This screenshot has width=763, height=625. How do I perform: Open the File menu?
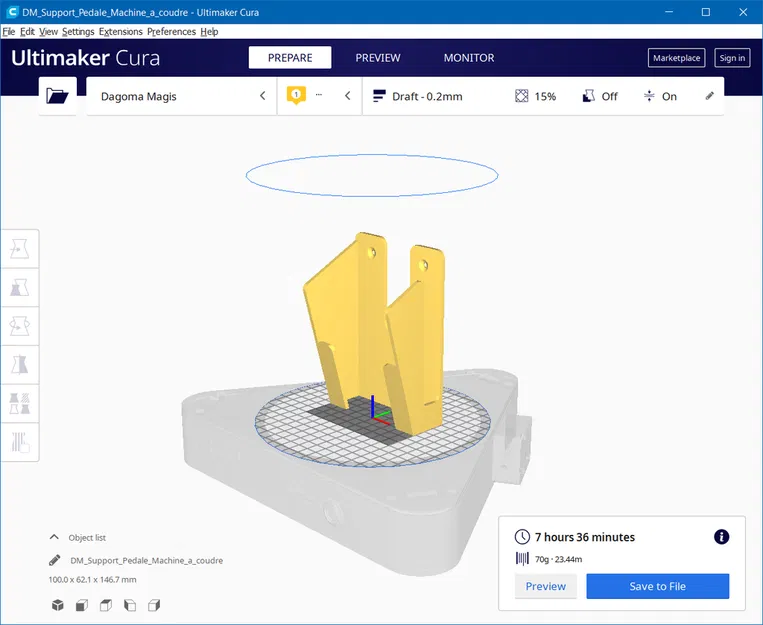pos(9,32)
